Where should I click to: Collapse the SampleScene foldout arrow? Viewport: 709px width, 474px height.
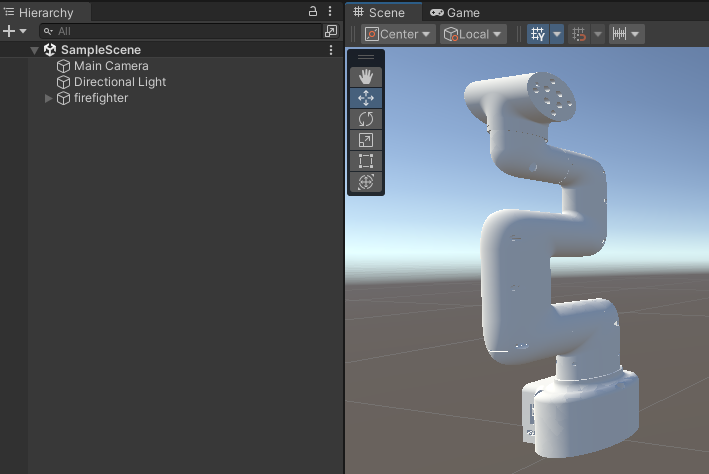click(x=34, y=50)
